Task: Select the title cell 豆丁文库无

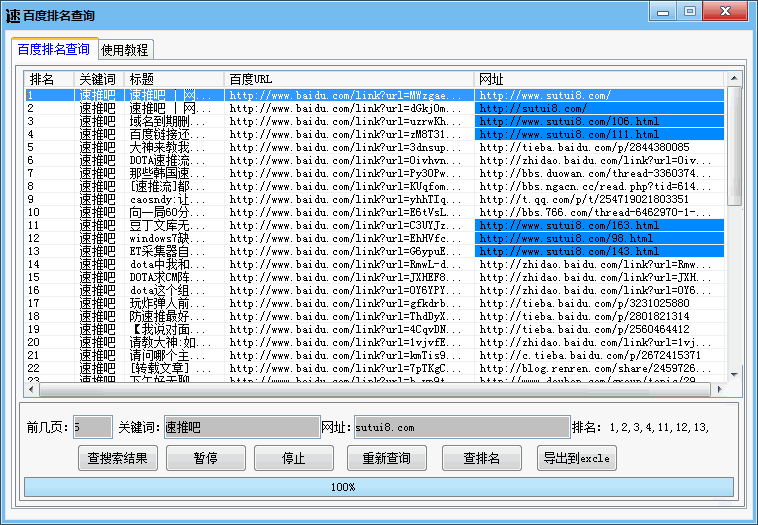Action: [x=174, y=225]
